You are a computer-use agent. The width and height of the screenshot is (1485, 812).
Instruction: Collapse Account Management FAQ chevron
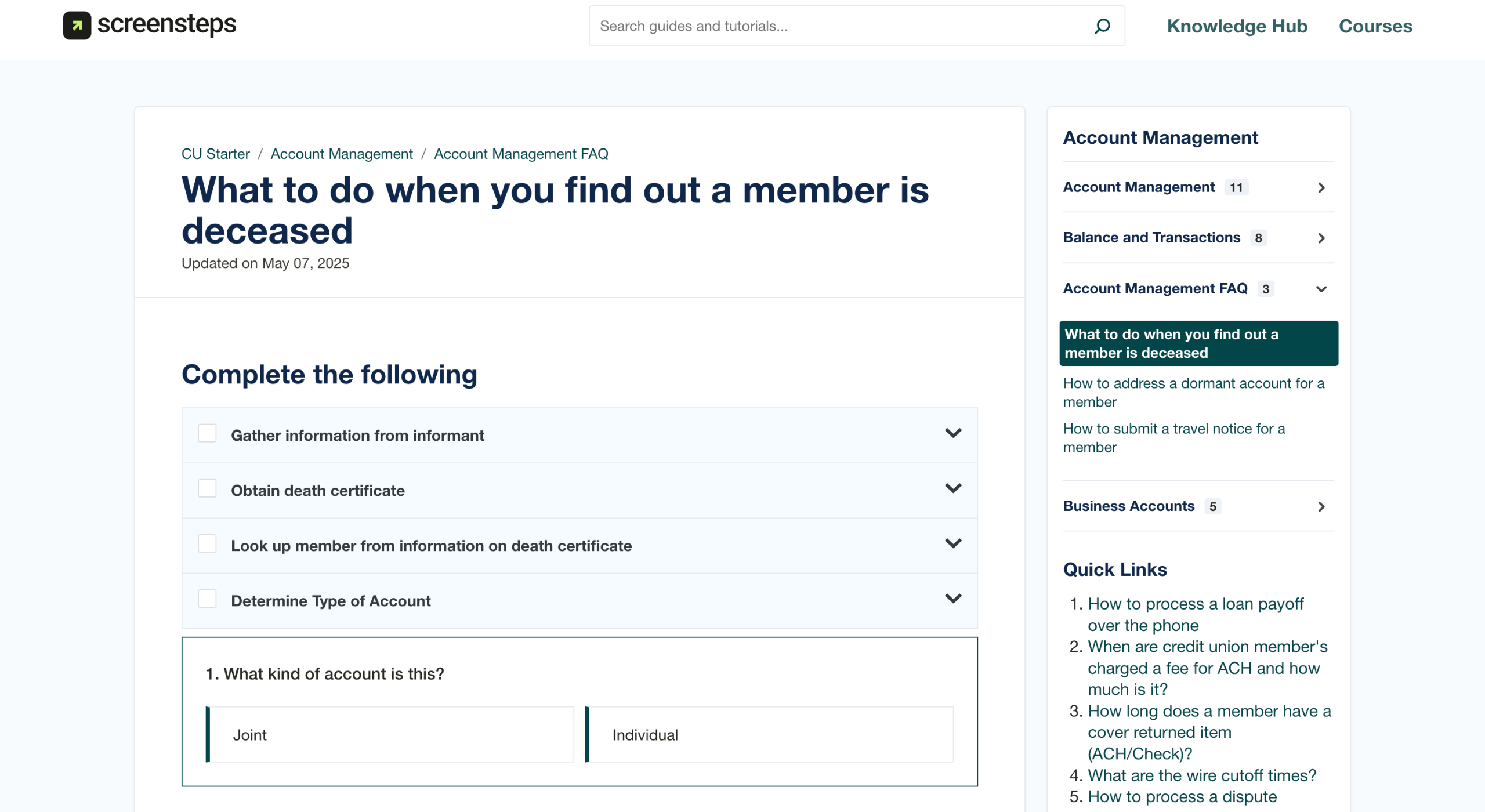(1321, 289)
